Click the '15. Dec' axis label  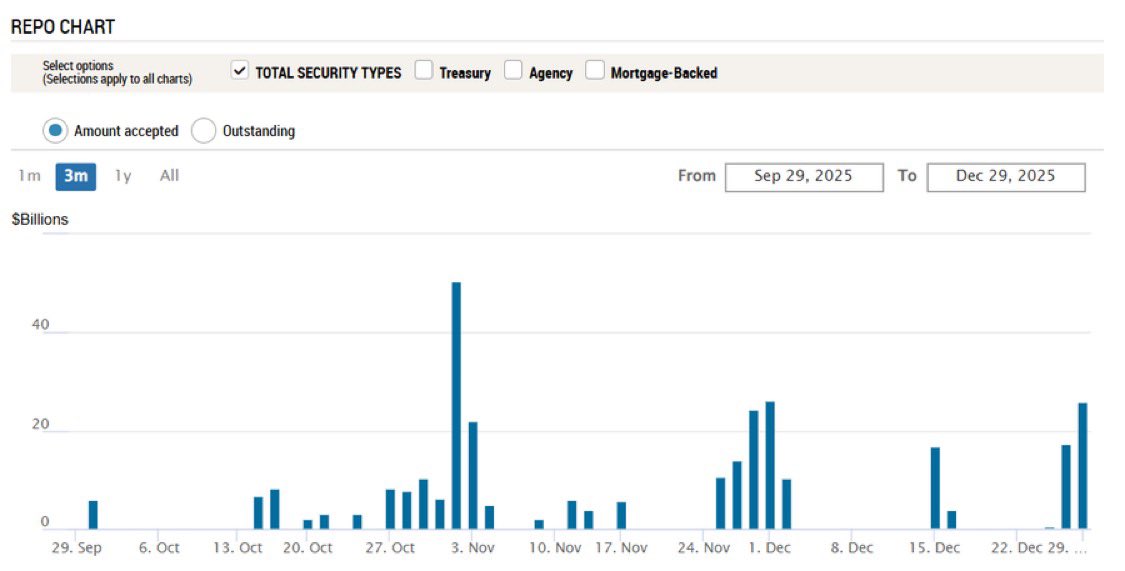934,548
